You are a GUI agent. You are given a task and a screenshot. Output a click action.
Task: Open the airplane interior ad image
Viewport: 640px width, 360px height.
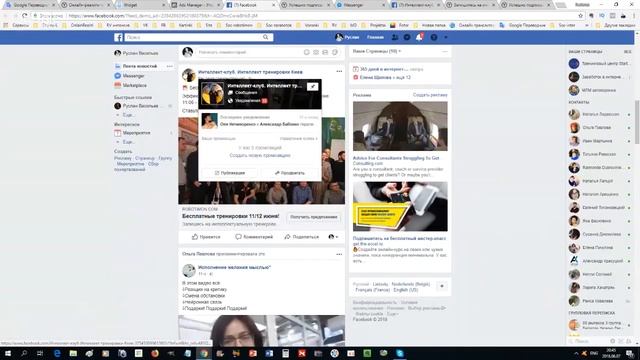(x=400, y=126)
